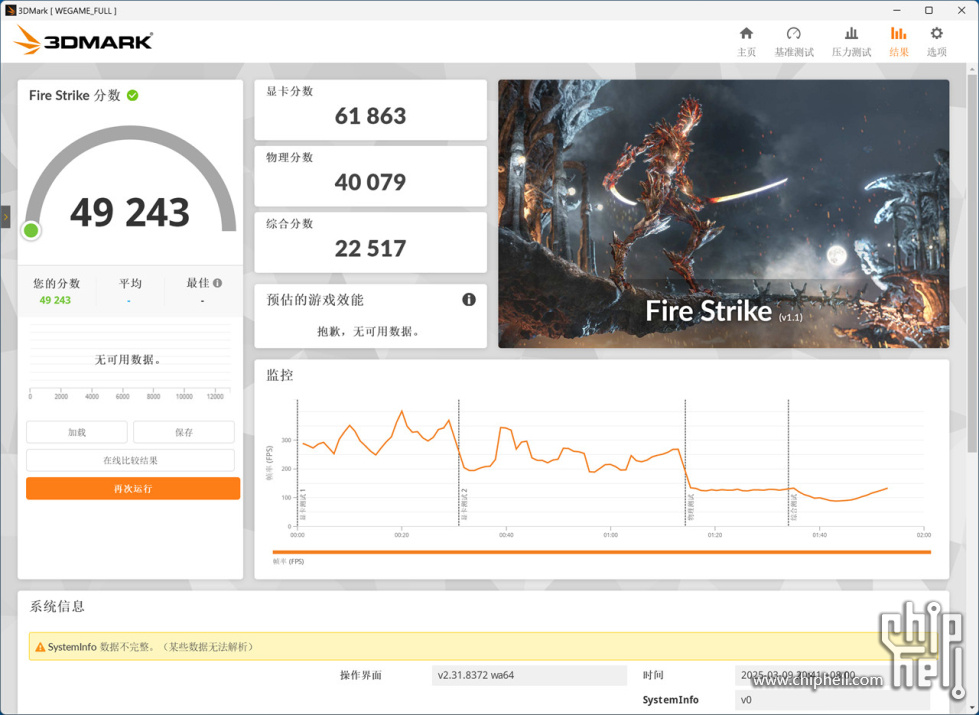This screenshot has height=715, width=979.
Task: Click the 00:20 time label in the monitoring chart
Action: point(401,535)
